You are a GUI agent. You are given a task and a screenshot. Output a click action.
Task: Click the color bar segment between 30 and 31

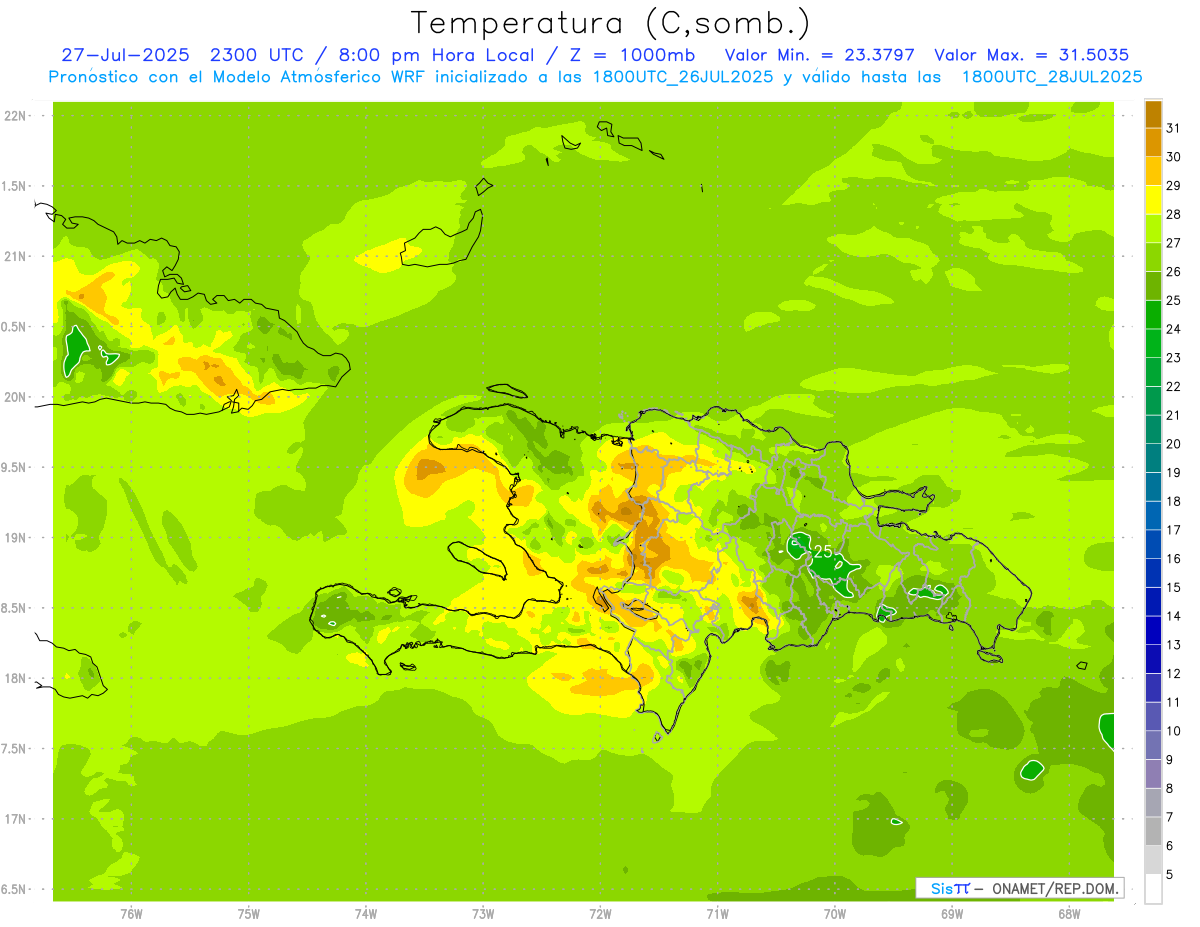1153,142
